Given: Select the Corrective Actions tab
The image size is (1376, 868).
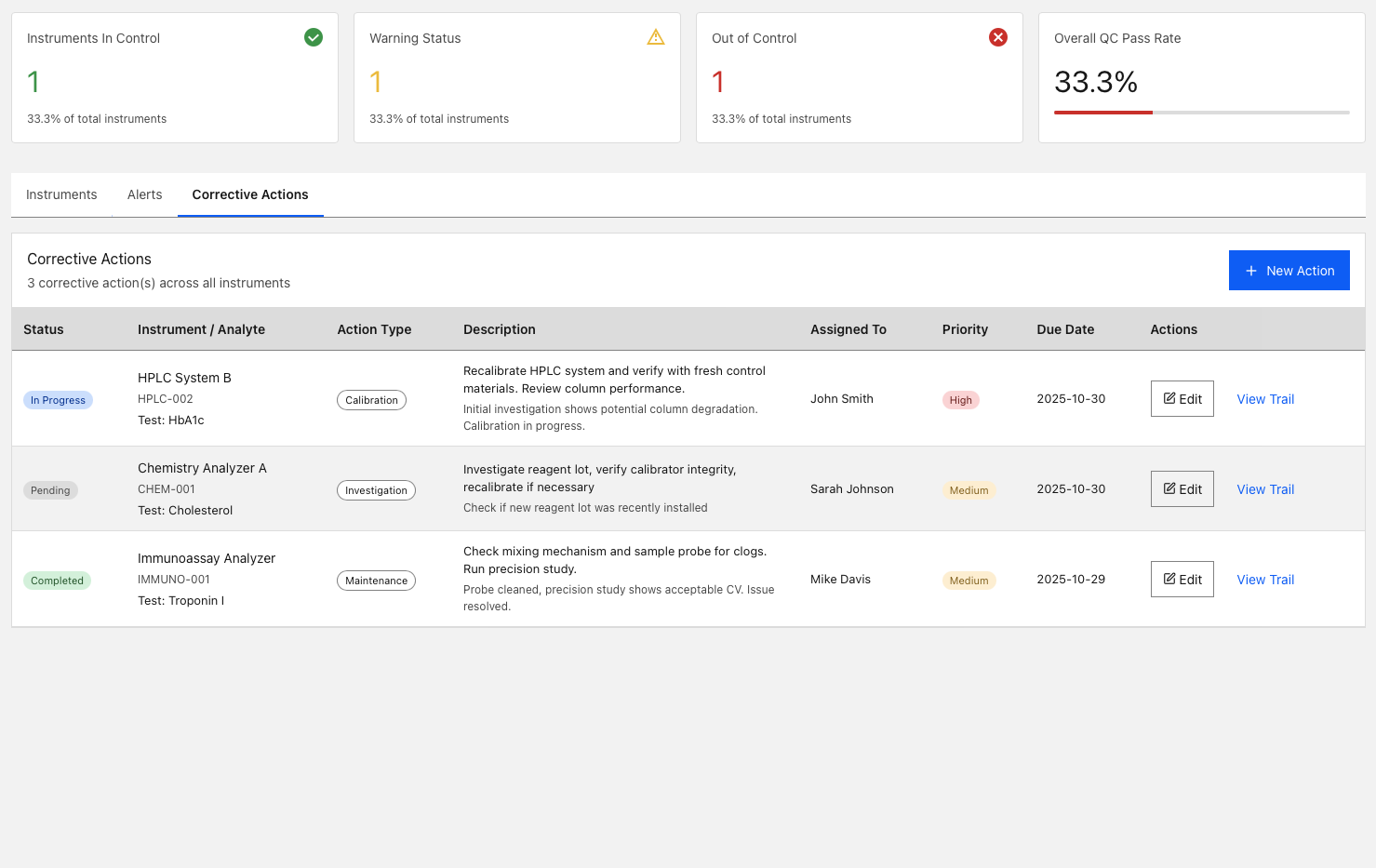Looking at the screenshot, I should coord(250,194).
